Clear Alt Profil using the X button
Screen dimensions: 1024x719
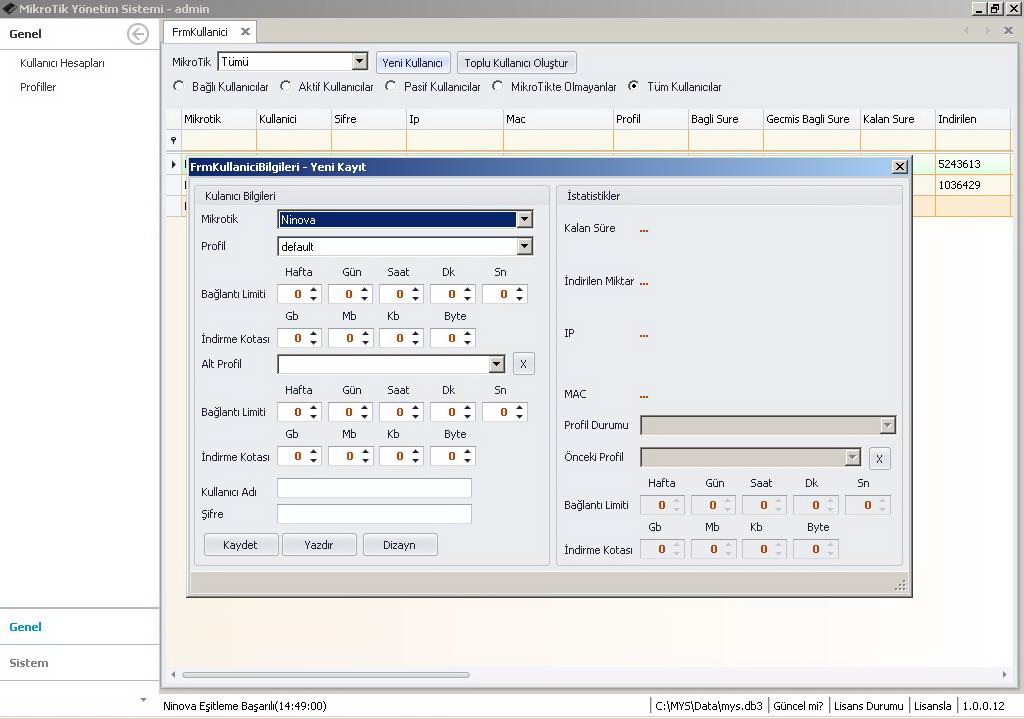coord(523,364)
